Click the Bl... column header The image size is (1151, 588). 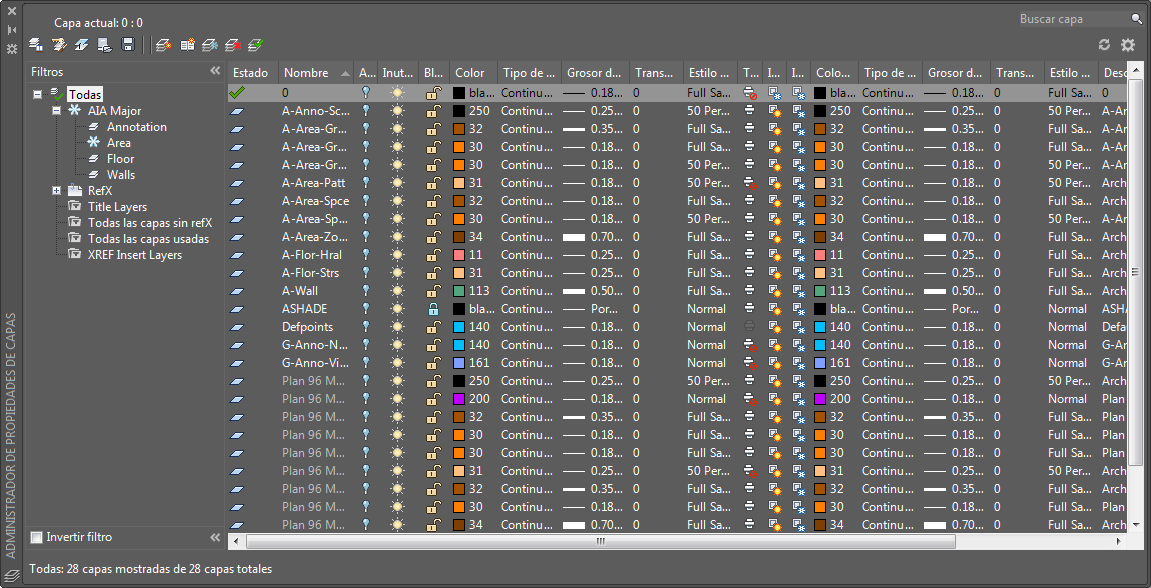[x=434, y=73]
